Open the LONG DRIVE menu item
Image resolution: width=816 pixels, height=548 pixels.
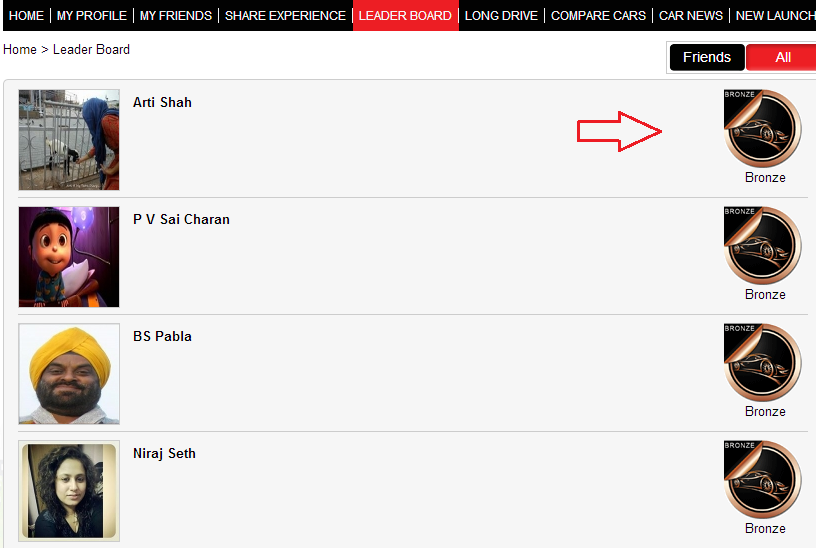[x=501, y=16]
